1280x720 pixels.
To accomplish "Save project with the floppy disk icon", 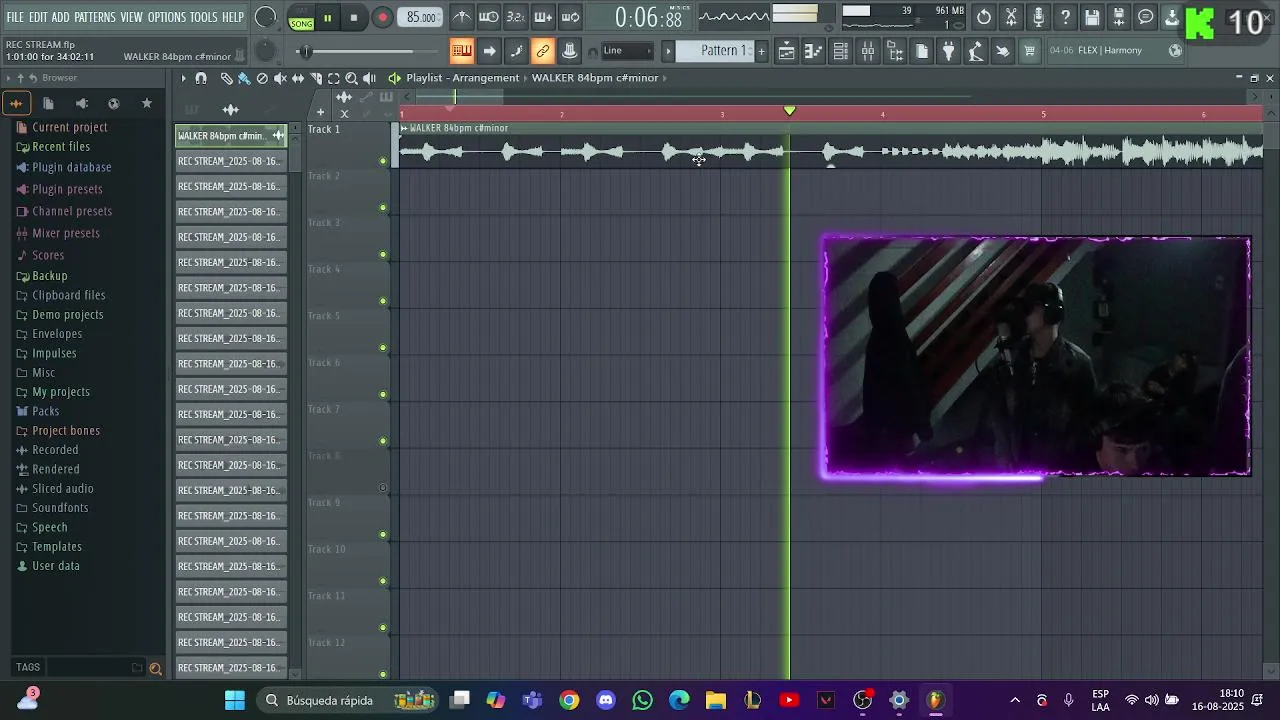I will point(1092,17).
